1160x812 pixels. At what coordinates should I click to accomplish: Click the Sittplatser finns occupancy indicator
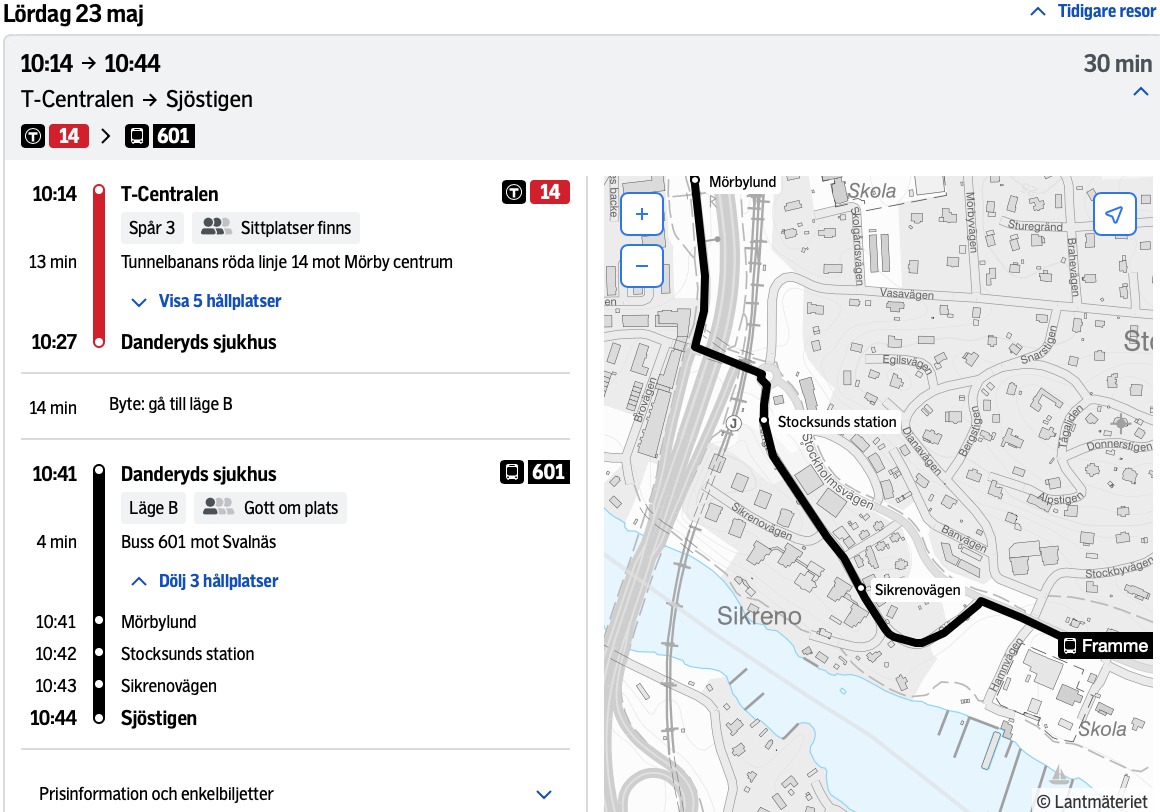coord(276,228)
